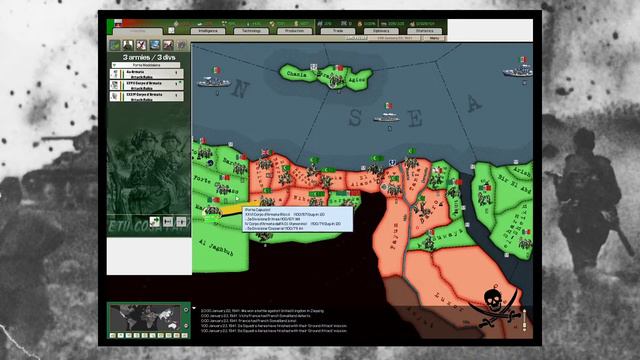Click the lower round button beside minimap
The width and height of the screenshot is (640, 360).
tap(186, 326)
